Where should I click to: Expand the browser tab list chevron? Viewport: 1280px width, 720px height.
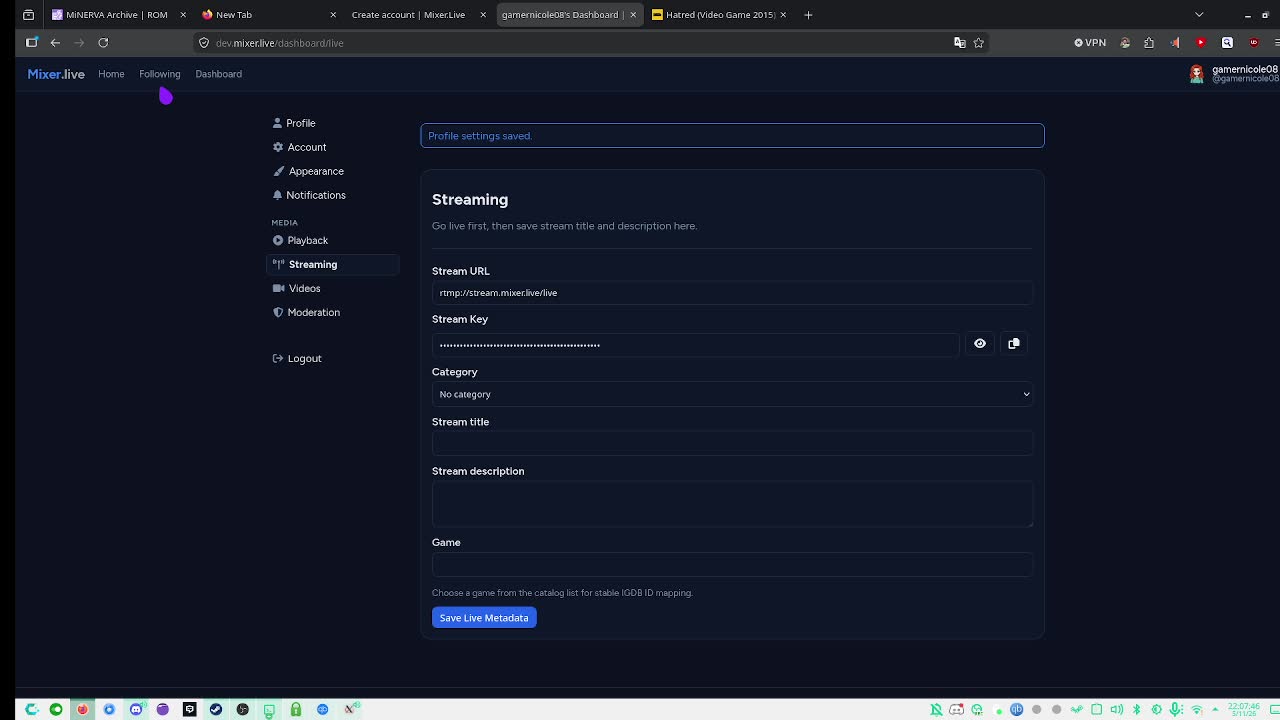coord(1199,15)
